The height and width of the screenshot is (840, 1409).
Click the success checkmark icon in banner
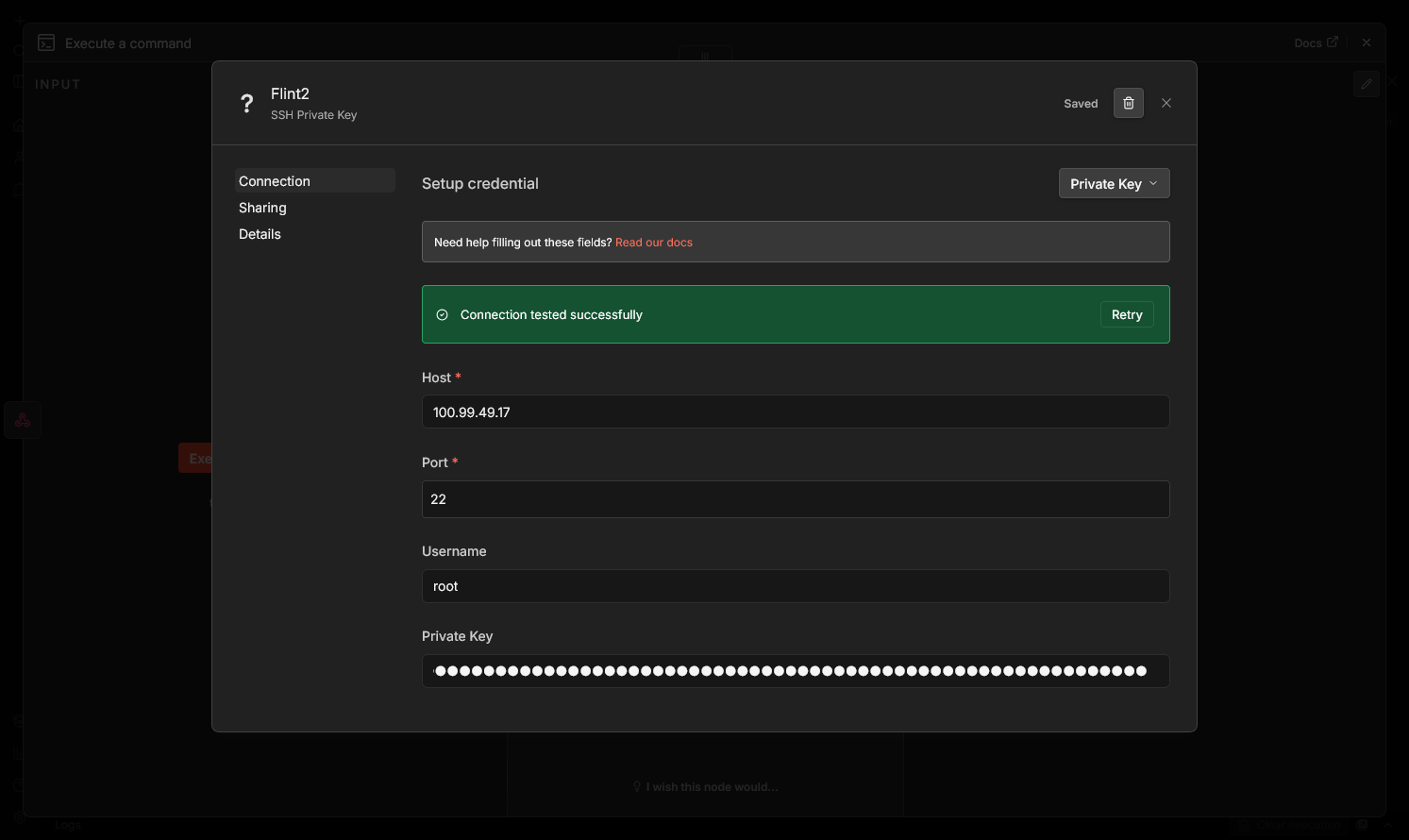point(442,314)
